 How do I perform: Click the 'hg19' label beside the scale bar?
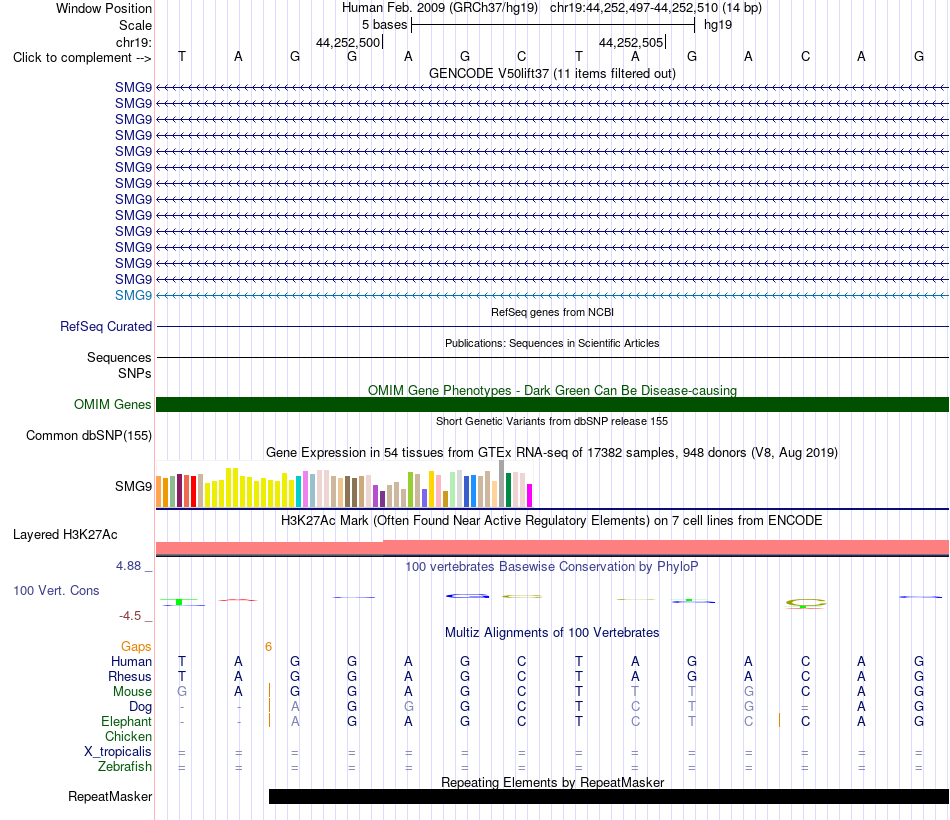tap(718, 25)
